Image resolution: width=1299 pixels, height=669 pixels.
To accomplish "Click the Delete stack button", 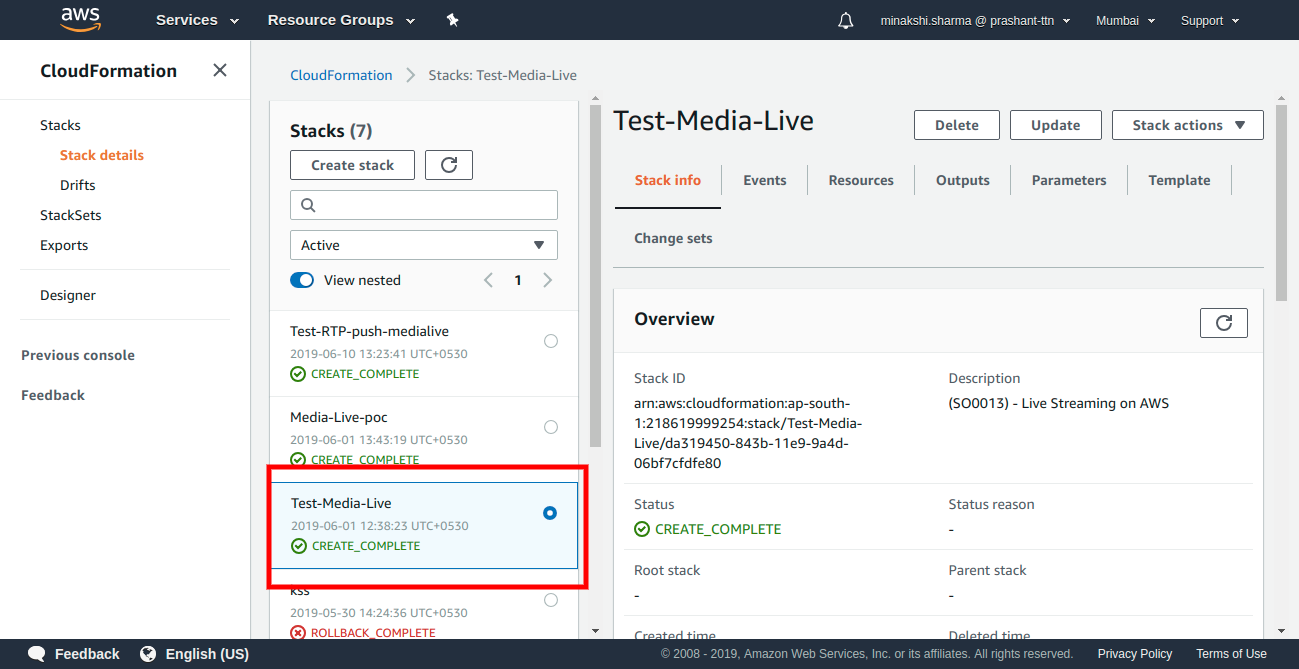I will (957, 125).
